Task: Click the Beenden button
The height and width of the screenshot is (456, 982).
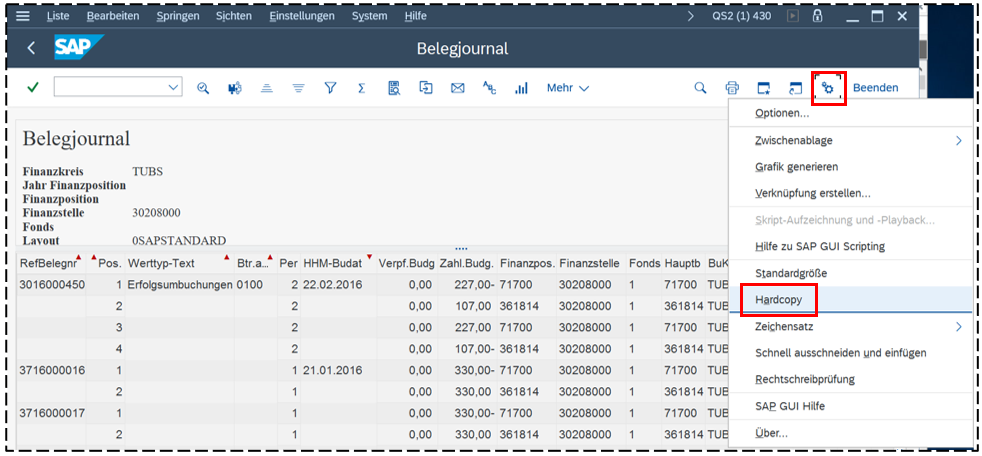Action: (x=875, y=88)
